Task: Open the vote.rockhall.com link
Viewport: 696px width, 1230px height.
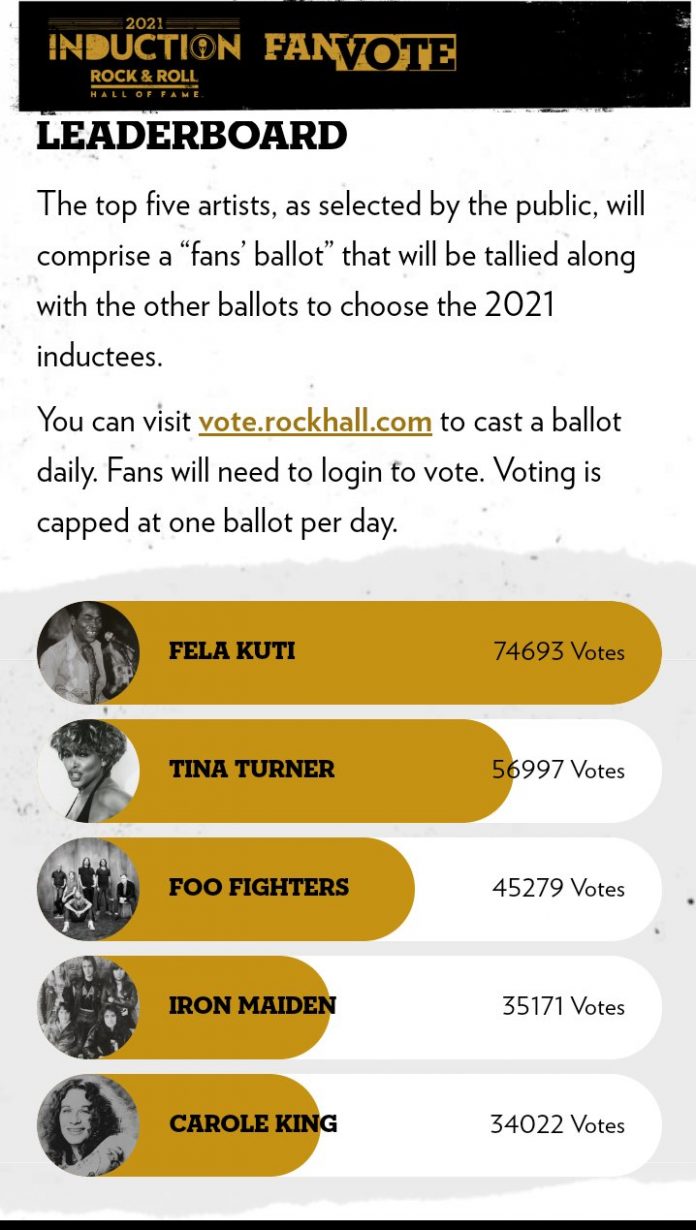Action: point(315,421)
